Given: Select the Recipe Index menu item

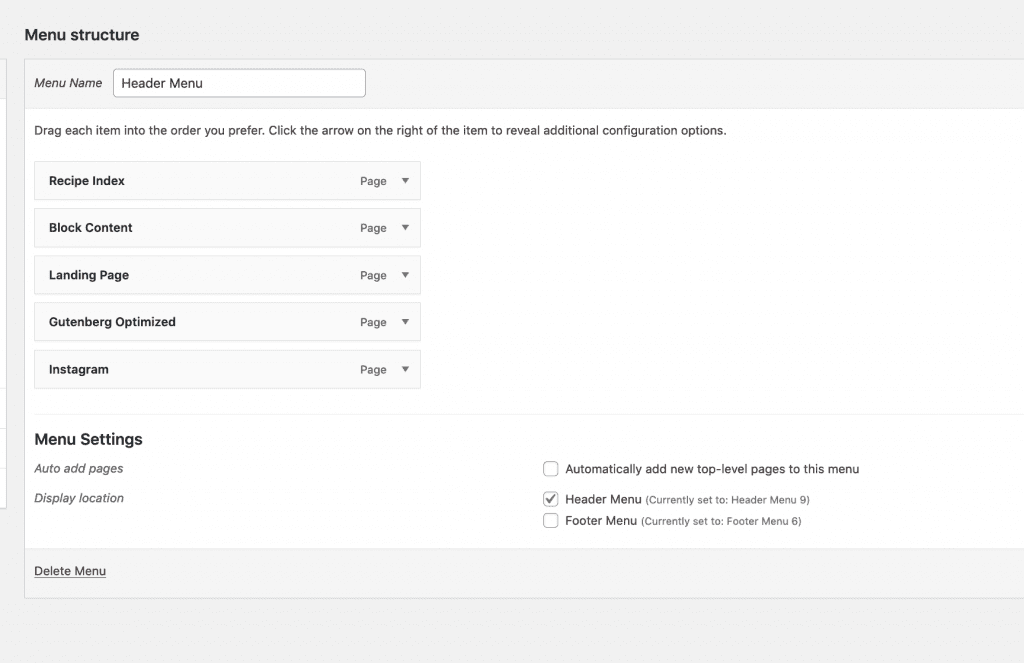Looking at the screenshot, I should (x=200, y=180).
